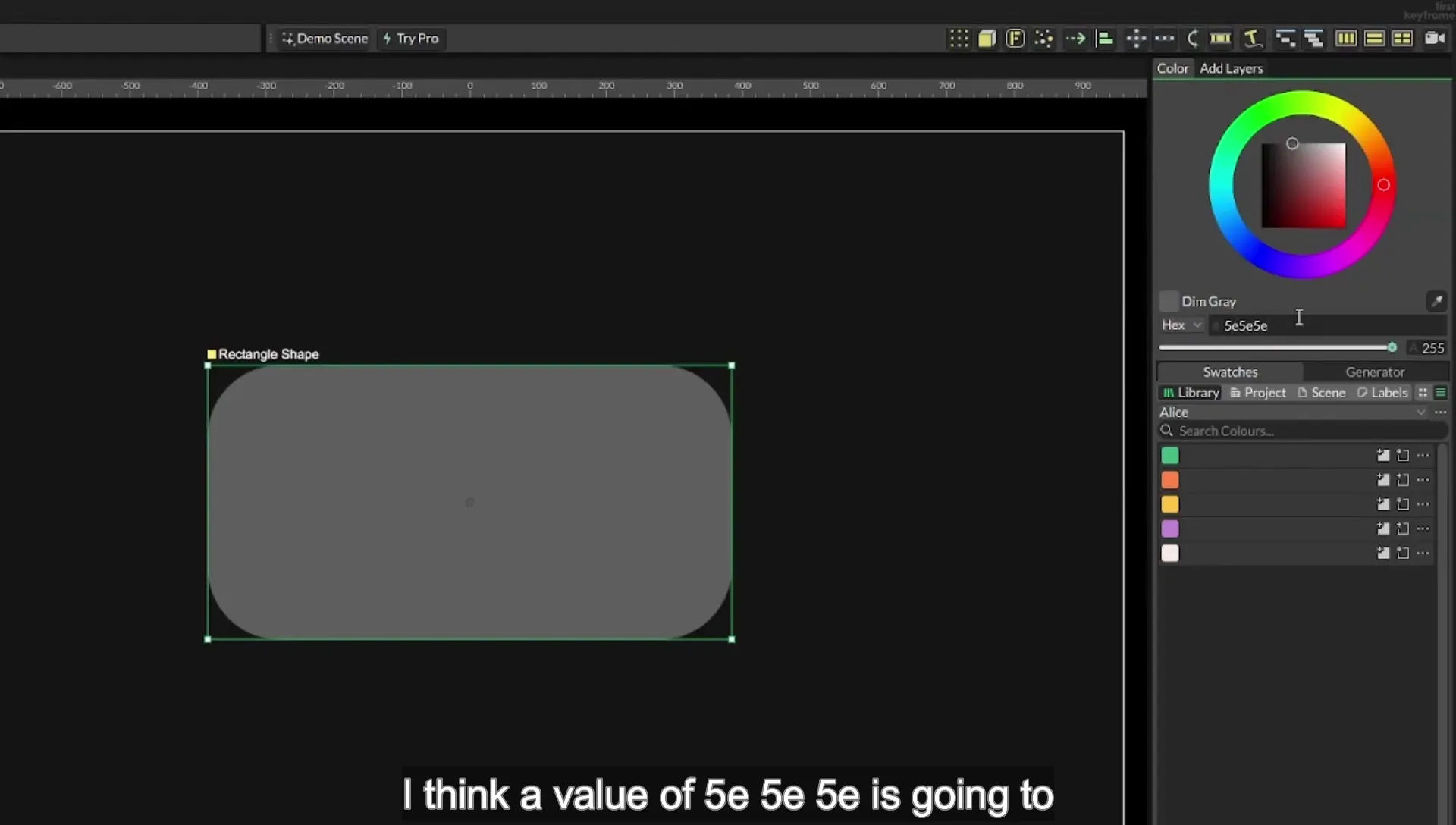Open the Generator tab
Screen dimensions: 1456x825
[1375, 372]
